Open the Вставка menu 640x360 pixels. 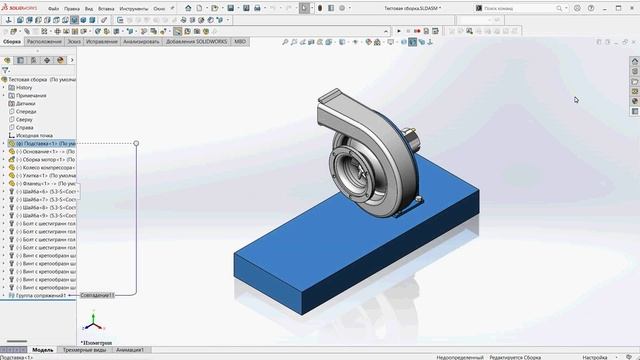(x=106, y=8)
